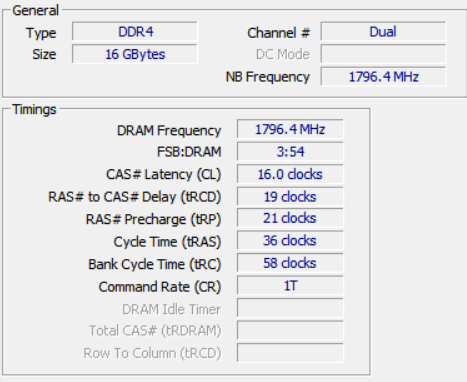
Task: Click the grayed DRAM Idle Timer label
Action: [x=172, y=309]
